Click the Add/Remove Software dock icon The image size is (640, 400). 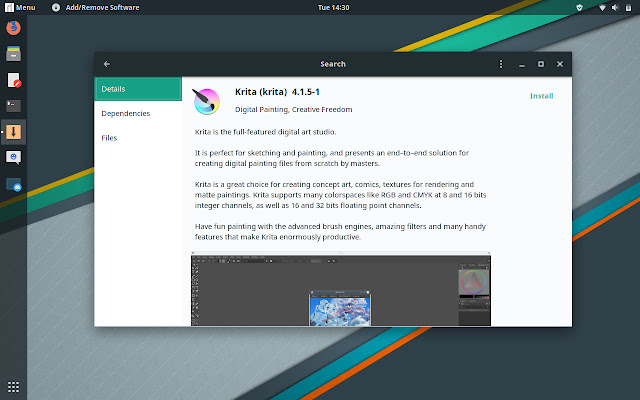point(13,132)
